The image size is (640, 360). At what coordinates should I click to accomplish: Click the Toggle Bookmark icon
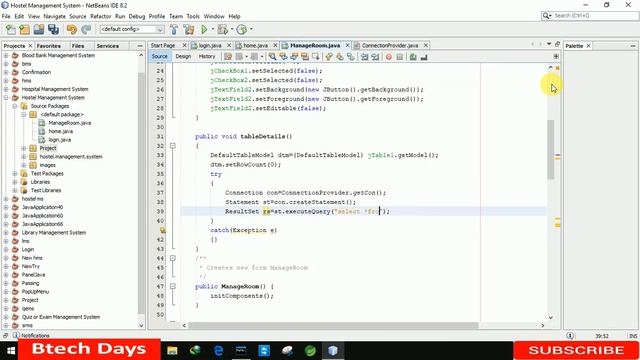click(x=351, y=57)
